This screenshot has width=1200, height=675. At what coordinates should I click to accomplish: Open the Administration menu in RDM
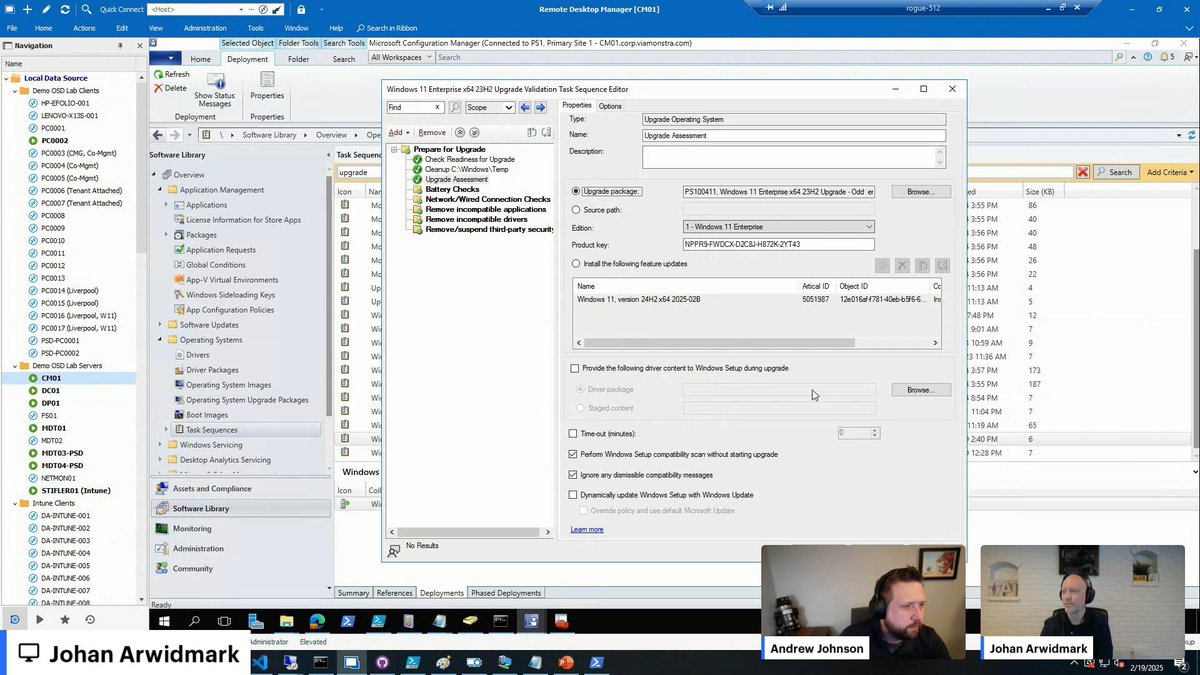(205, 28)
